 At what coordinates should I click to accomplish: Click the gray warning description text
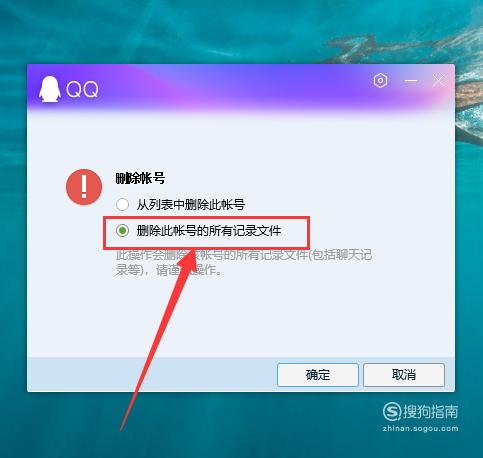click(x=244, y=262)
